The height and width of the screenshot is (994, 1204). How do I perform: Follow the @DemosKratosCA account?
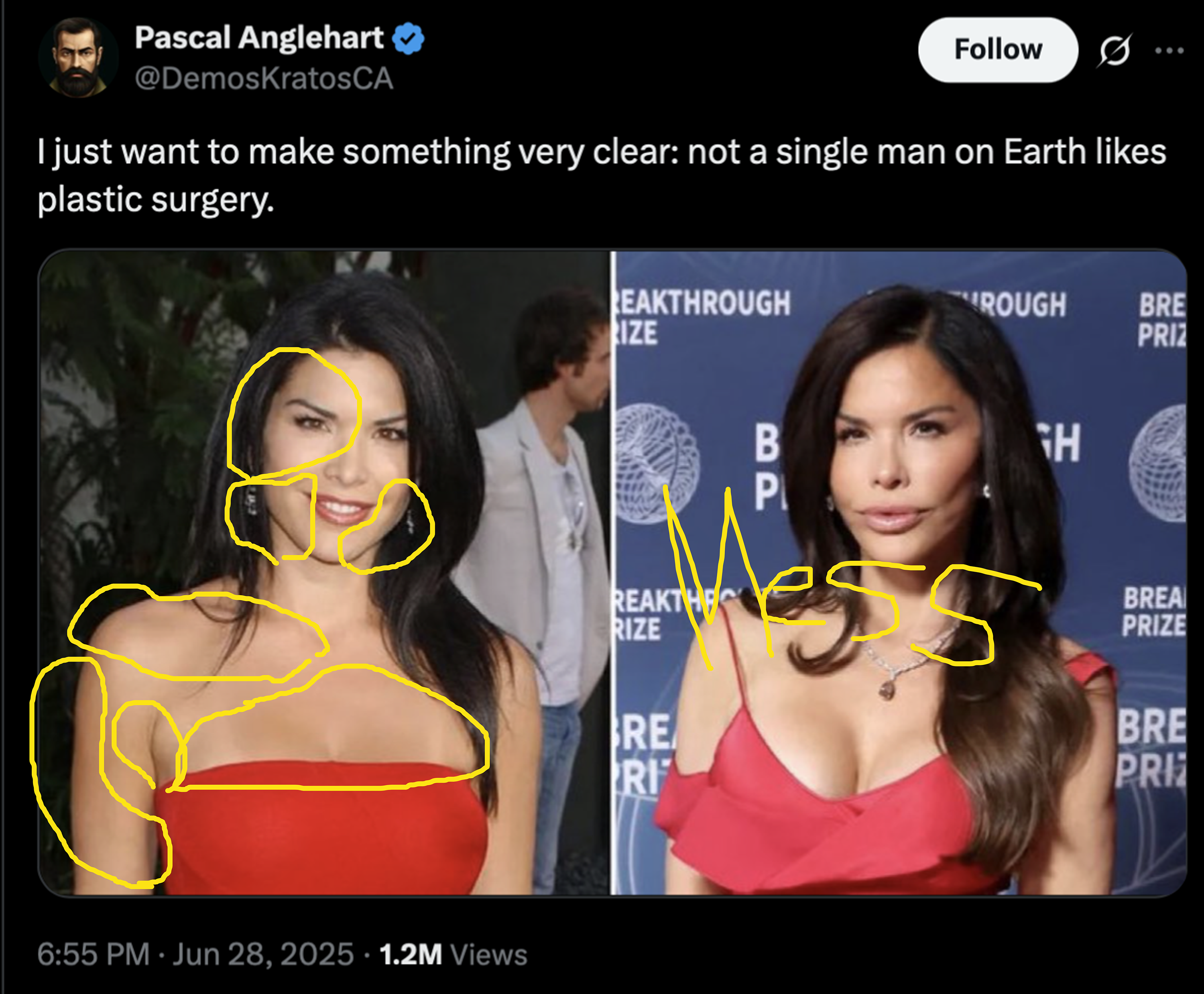998,50
